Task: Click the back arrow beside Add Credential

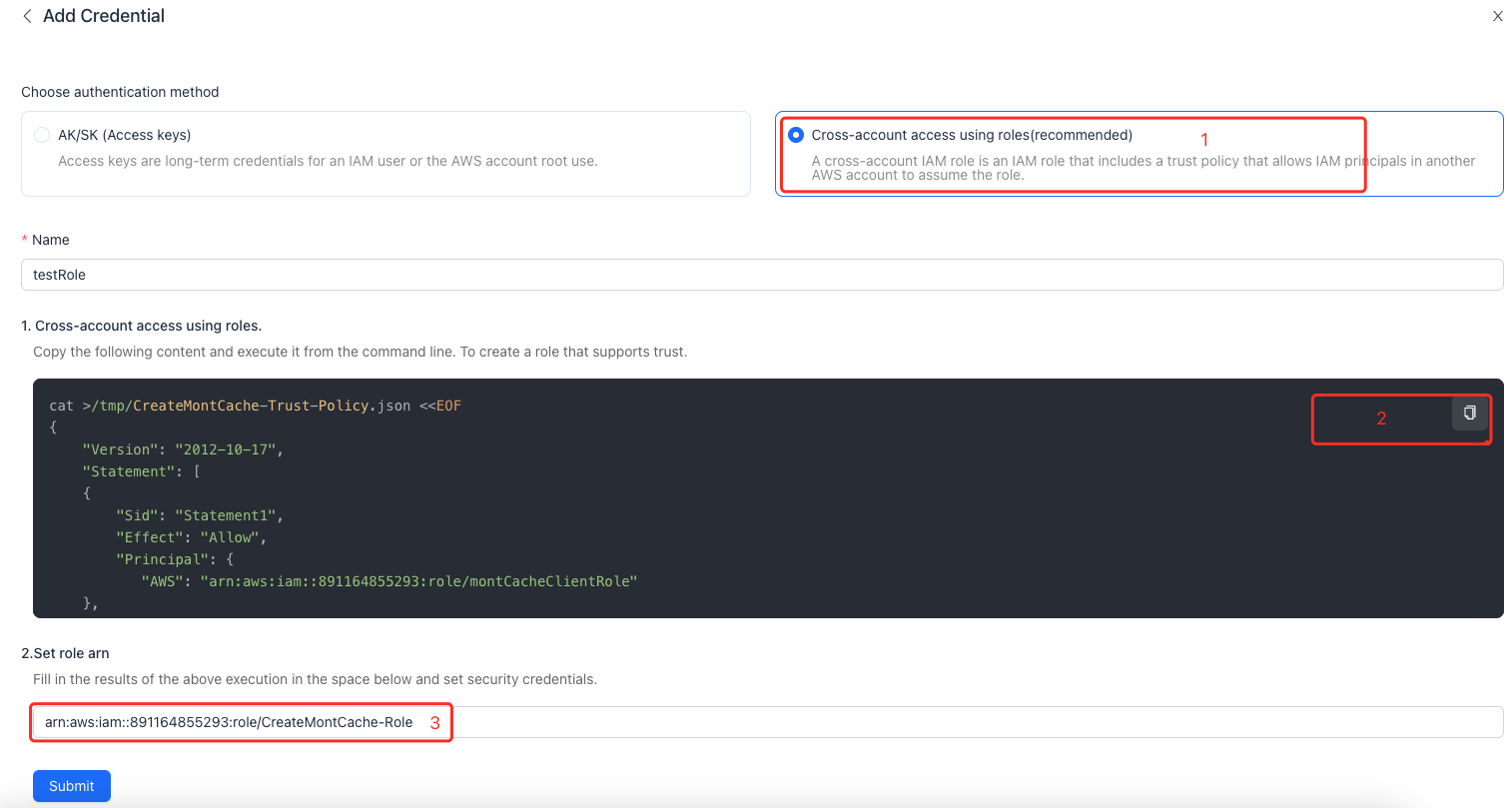Action: click(x=27, y=16)
